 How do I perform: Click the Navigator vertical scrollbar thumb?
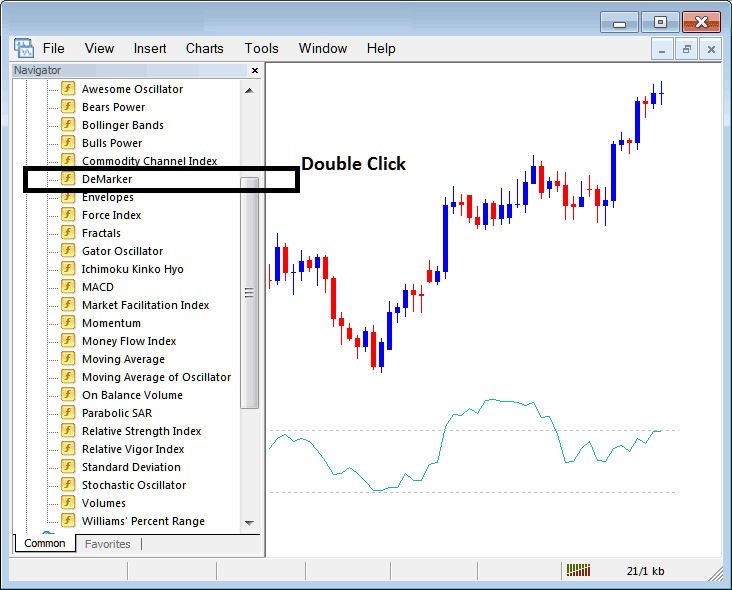pyautogui.click(x=249, y=293)
